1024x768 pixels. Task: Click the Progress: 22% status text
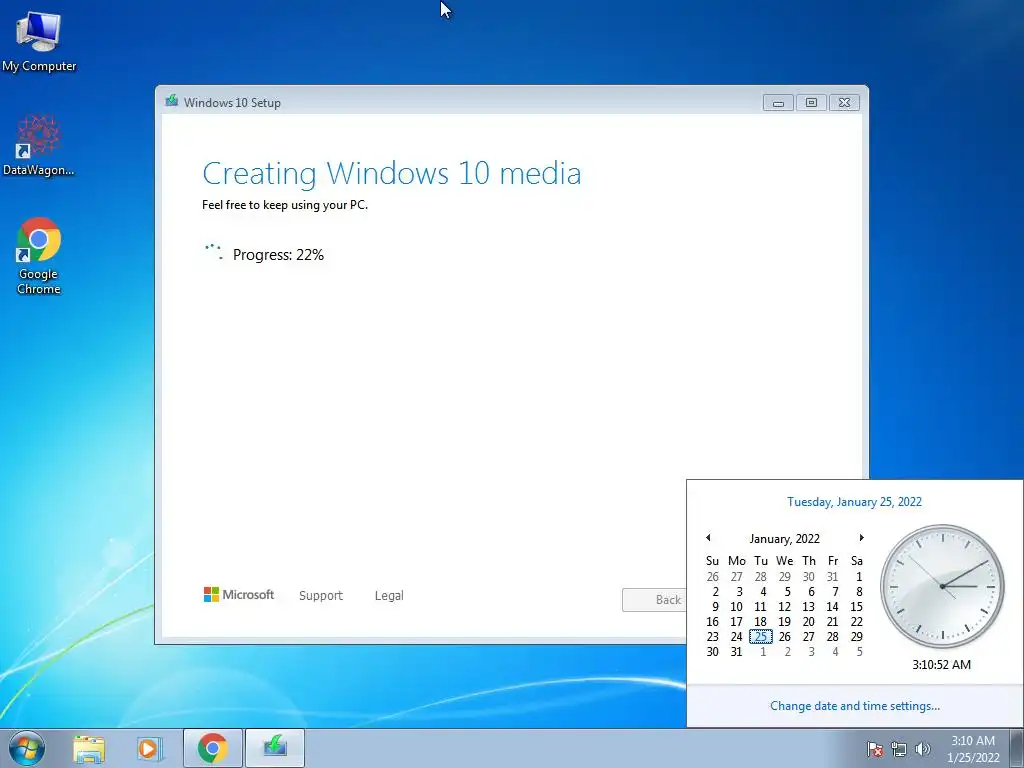278,255
